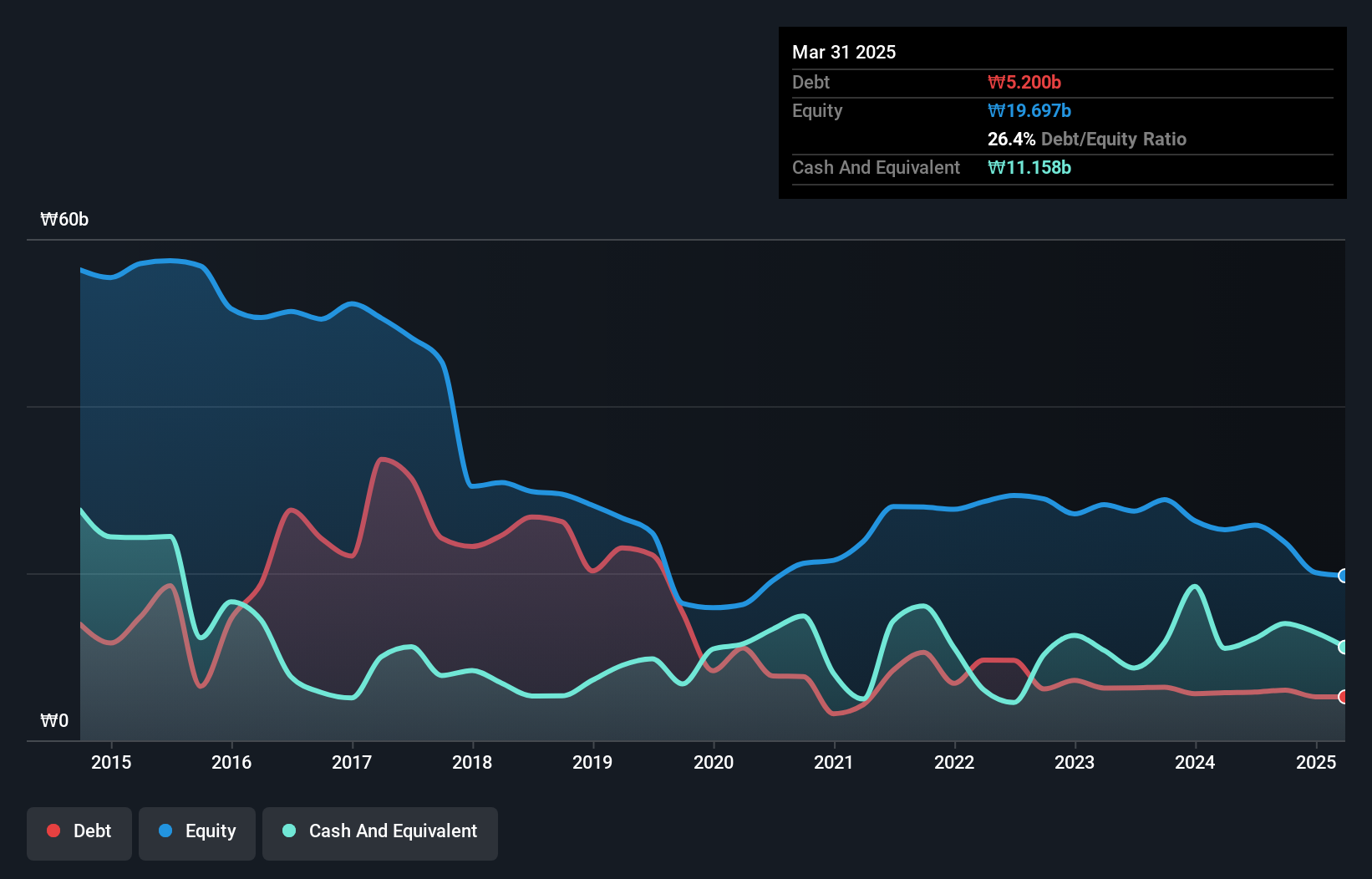Select the blue Equity endpoint marker on chart
This screenshot has height=879, width=1372.
1342,577
